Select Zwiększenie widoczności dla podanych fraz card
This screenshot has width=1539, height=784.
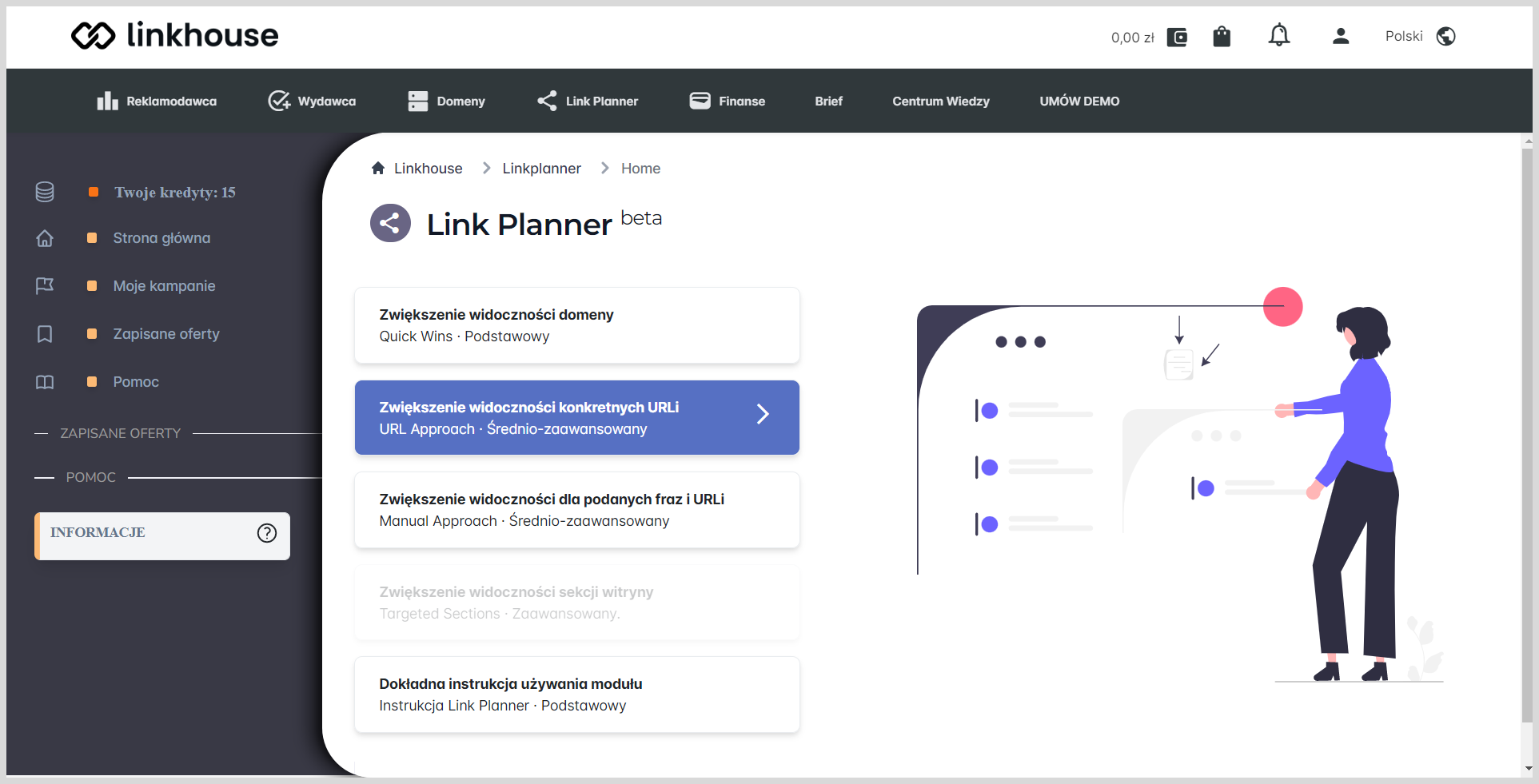(x=577, y=510)
